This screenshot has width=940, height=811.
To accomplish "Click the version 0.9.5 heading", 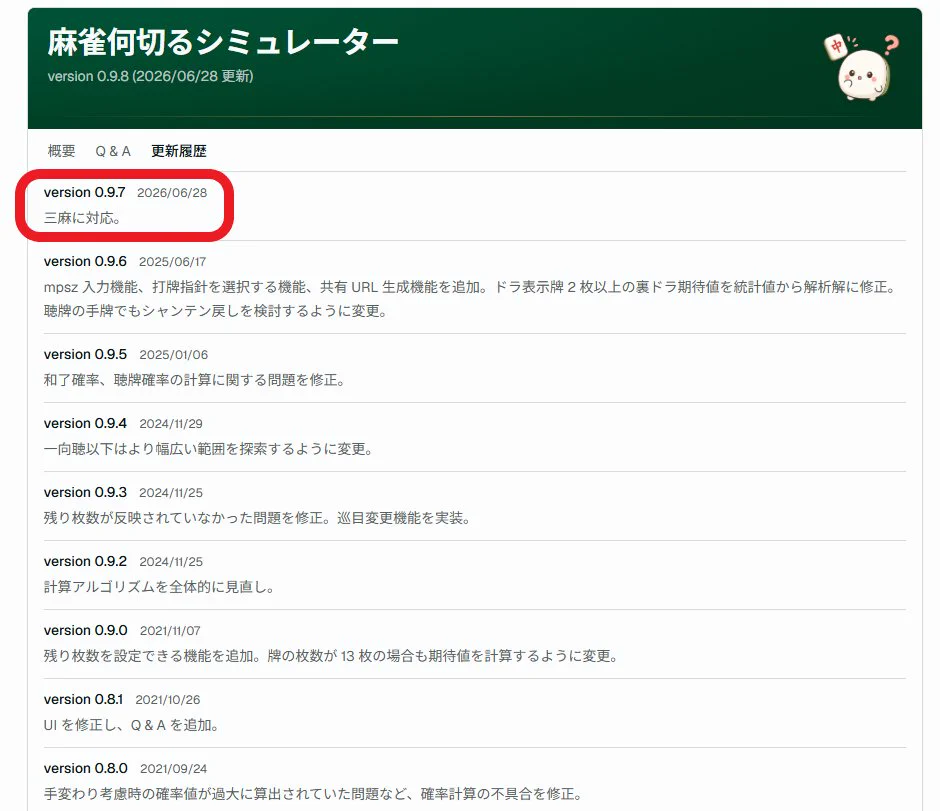I will (x=85, y=354).
